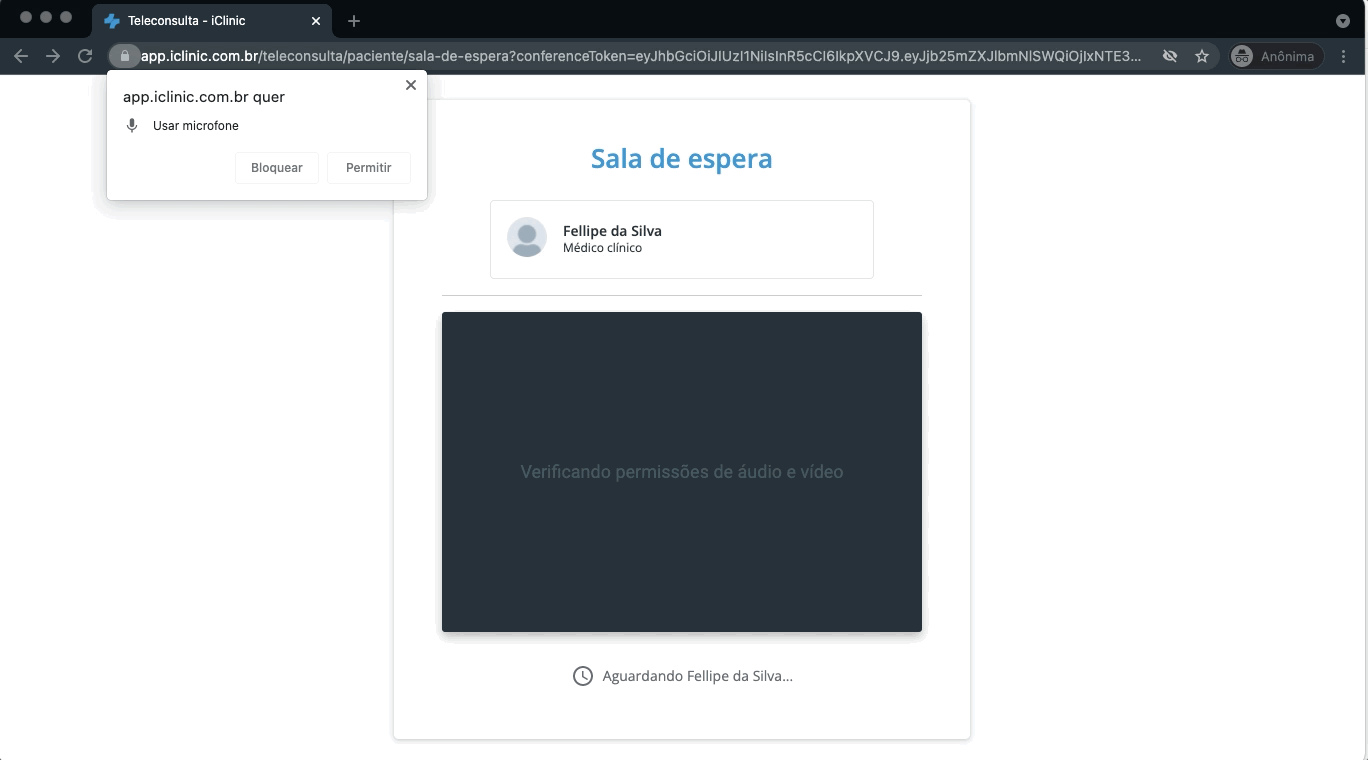
Task: Open a new browser tab
Action: coord(354,20)
